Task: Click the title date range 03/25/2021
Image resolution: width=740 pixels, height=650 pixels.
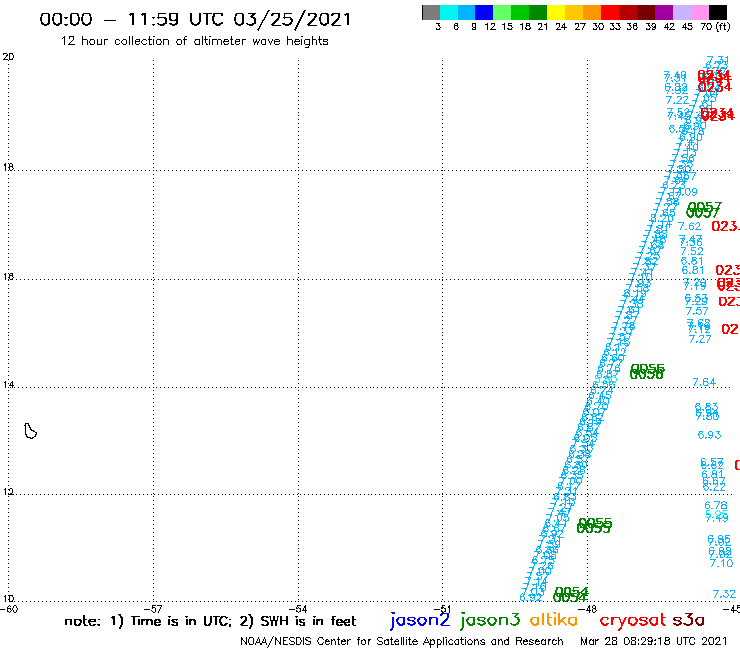Action: [292, 19]
